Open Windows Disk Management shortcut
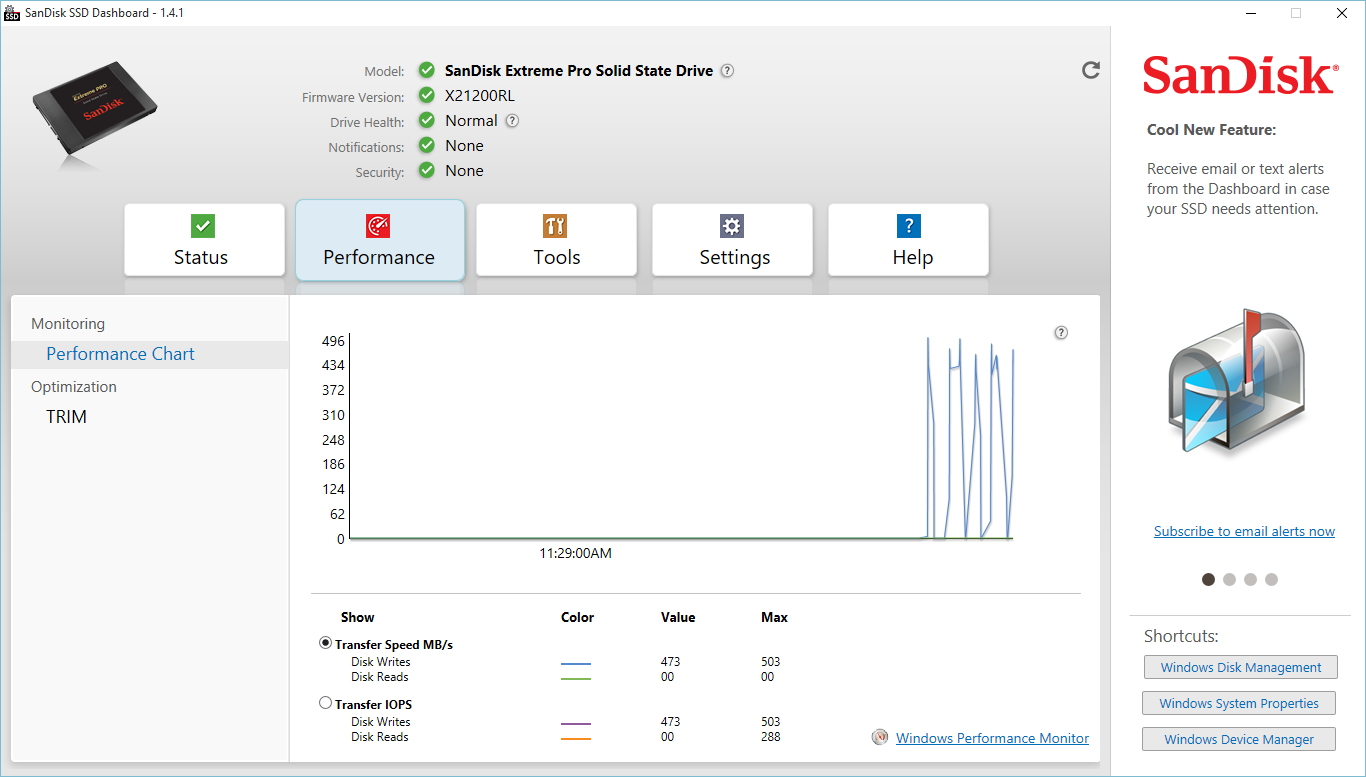The height and width of the screenshot is (777, 1366). coord(1241,667)
